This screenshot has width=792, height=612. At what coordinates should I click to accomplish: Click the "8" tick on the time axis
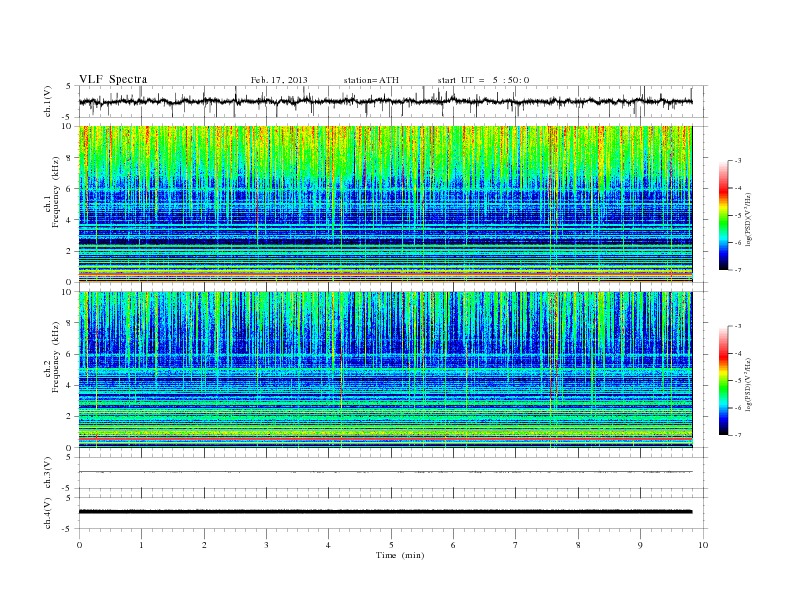click(x=578, y=545)
